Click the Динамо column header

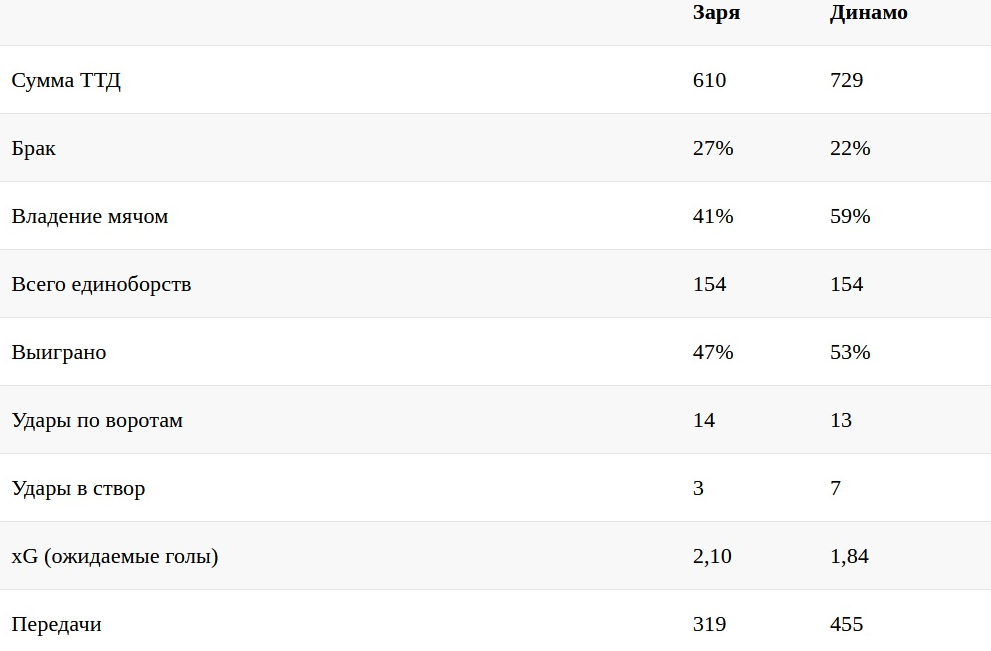[868, 13]
